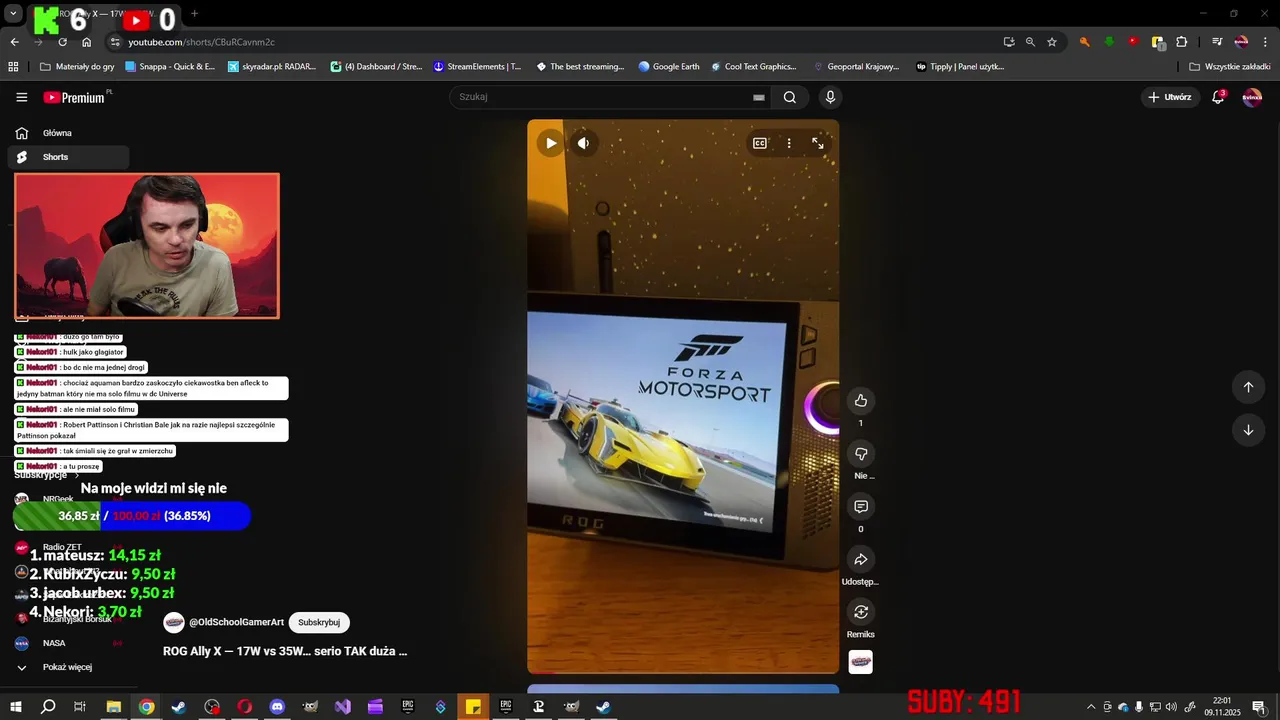This screenshot has height=720, width=1280.
Task: Open the on-screen keyboard icon in search box
Action: (x=759, y=97)
